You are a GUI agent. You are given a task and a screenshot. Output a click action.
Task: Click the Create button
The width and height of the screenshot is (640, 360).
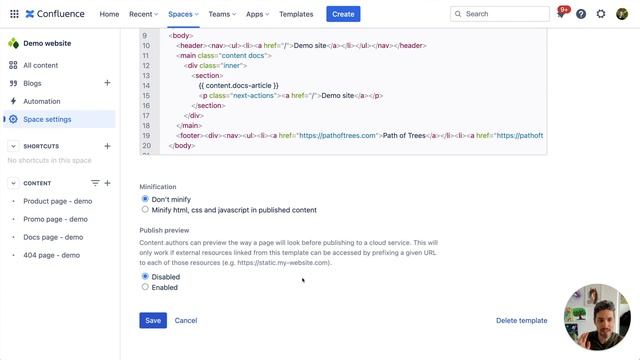[x=343, y=14]
